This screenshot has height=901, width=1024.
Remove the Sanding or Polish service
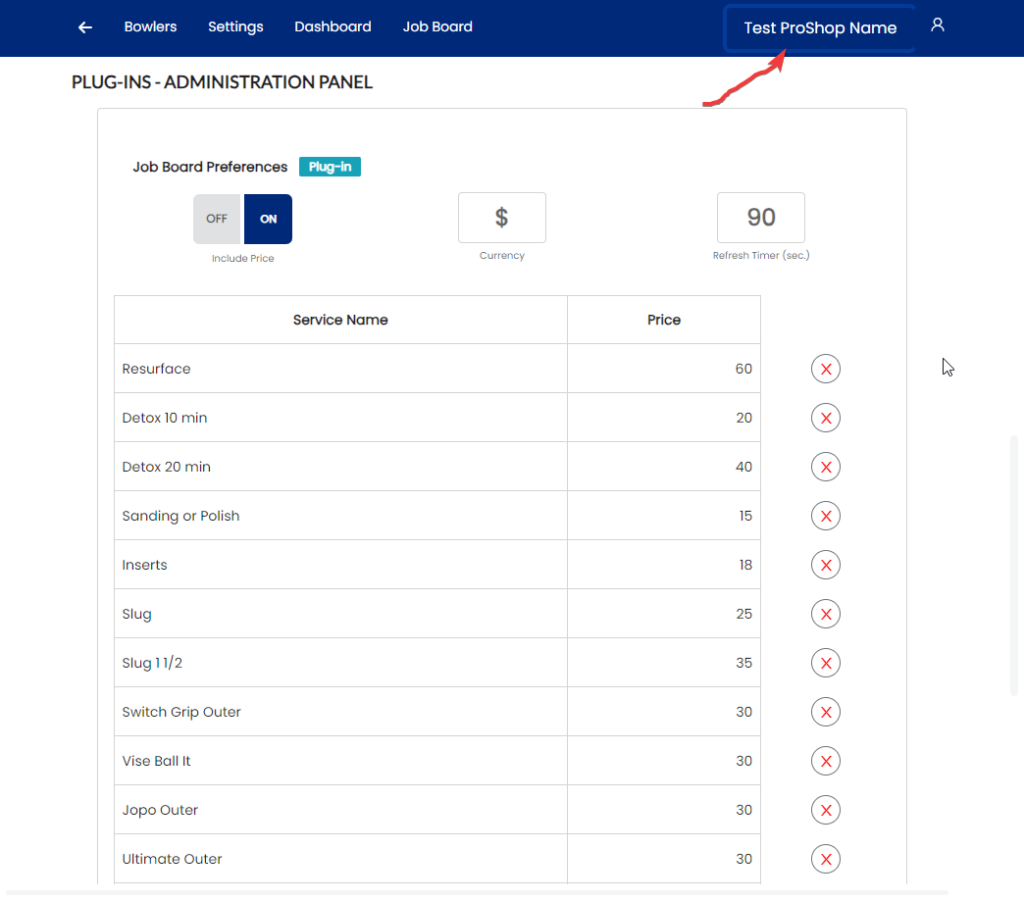pos(825,515)
